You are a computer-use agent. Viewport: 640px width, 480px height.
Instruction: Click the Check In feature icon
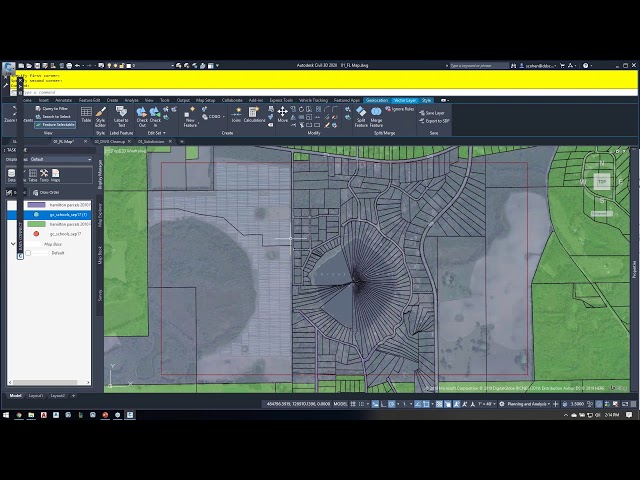click(x=155, y=117)
